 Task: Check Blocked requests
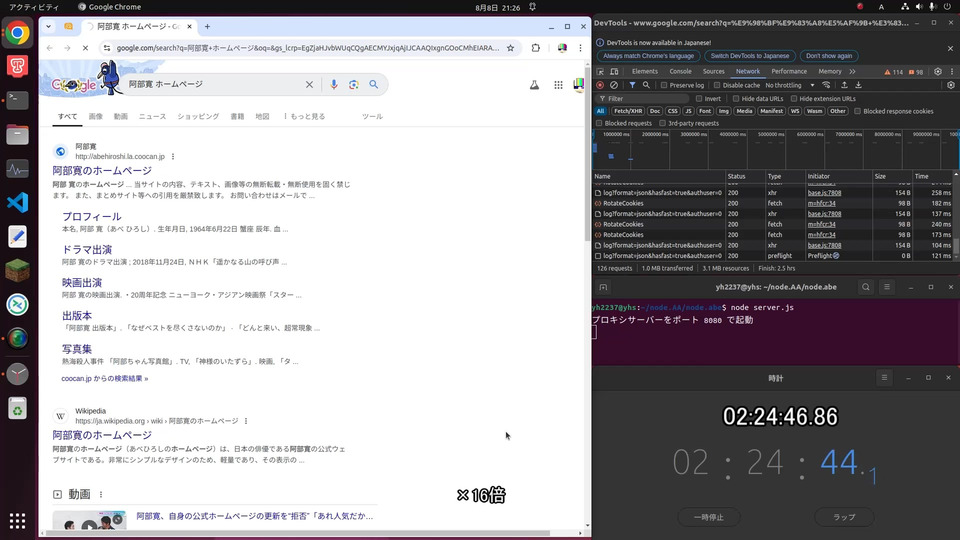pos(599,123)
